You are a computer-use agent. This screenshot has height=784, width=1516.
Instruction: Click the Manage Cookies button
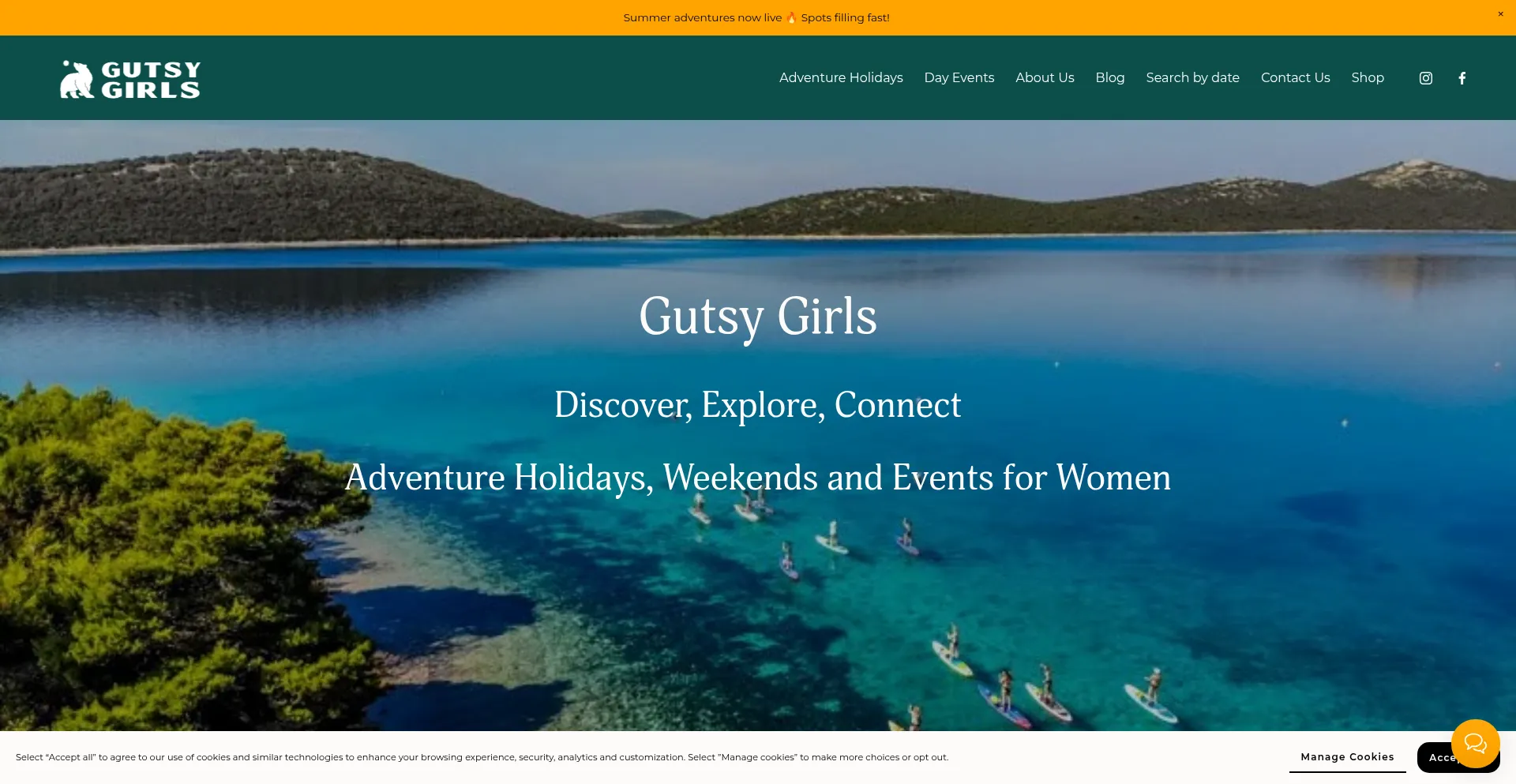1347,756
